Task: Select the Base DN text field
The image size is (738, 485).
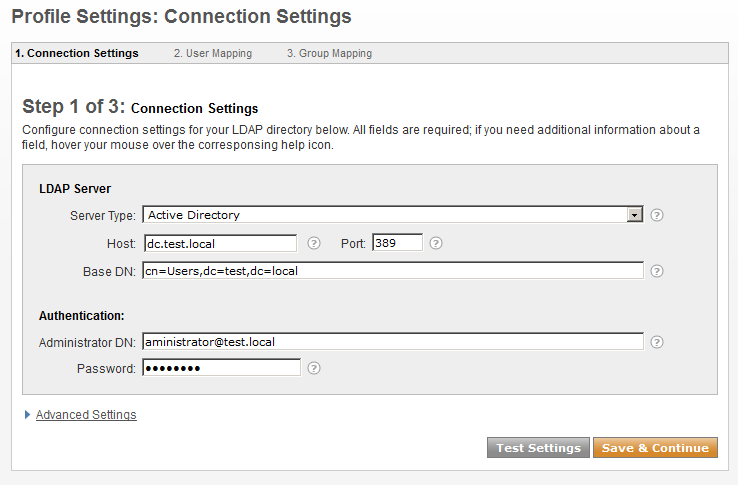Action: tap(393, 271)
